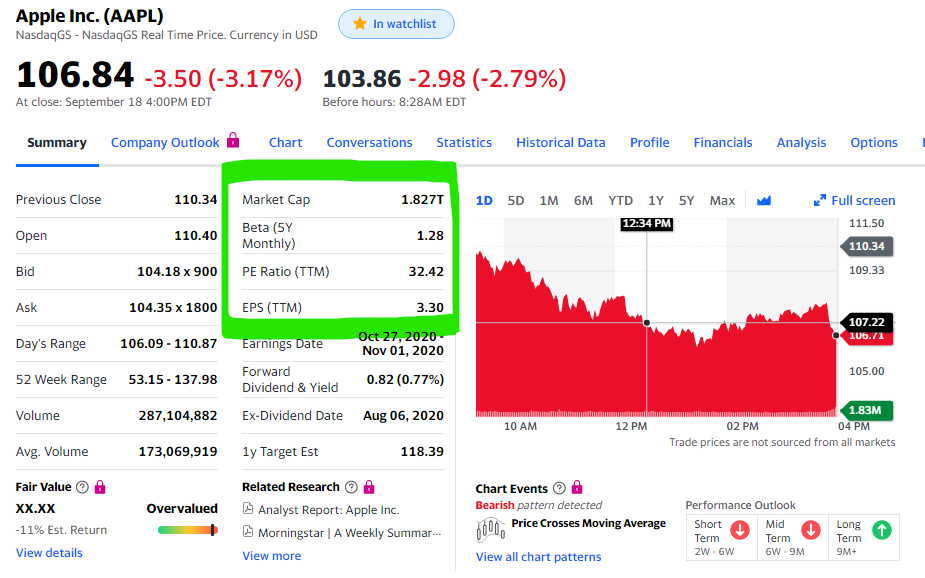Click the star icon in the watchlist button
925x578 pixels.
[x=360, y=24]
